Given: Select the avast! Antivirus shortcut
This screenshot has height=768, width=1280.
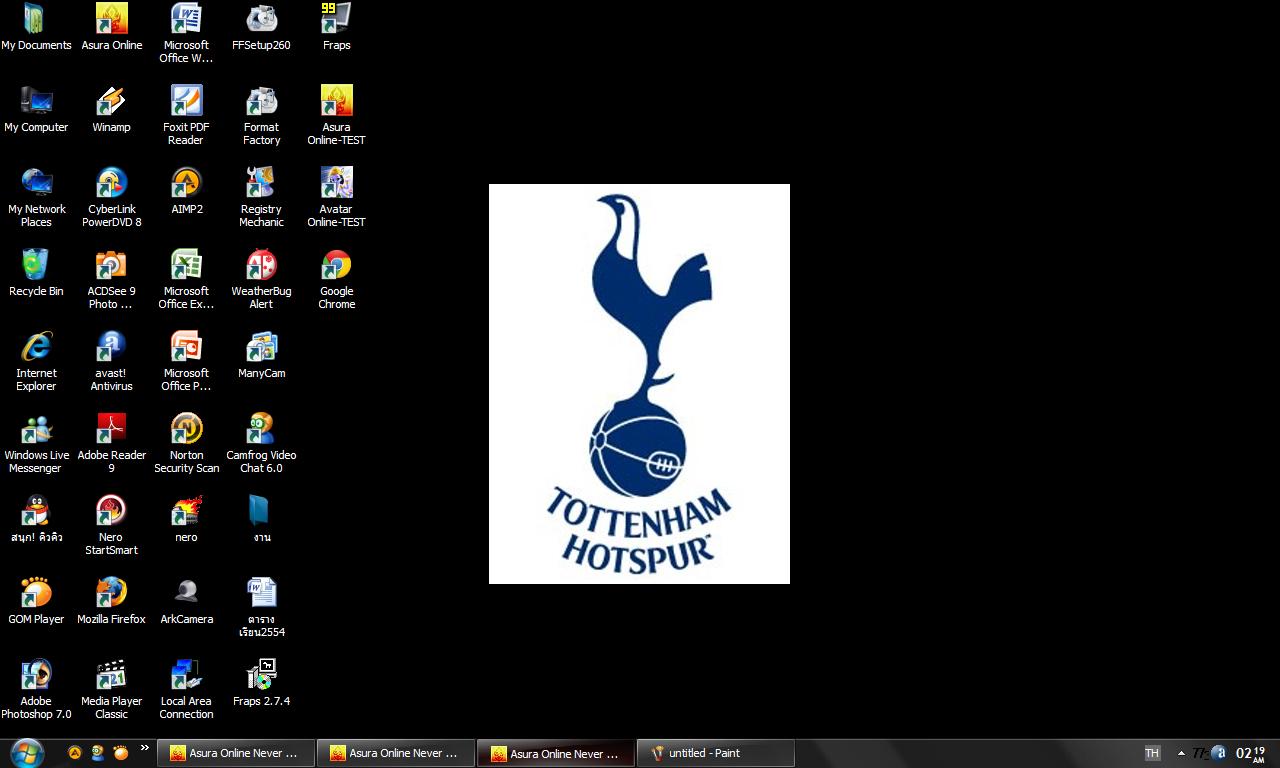Looking at the screenshot, I should (111, 361).
